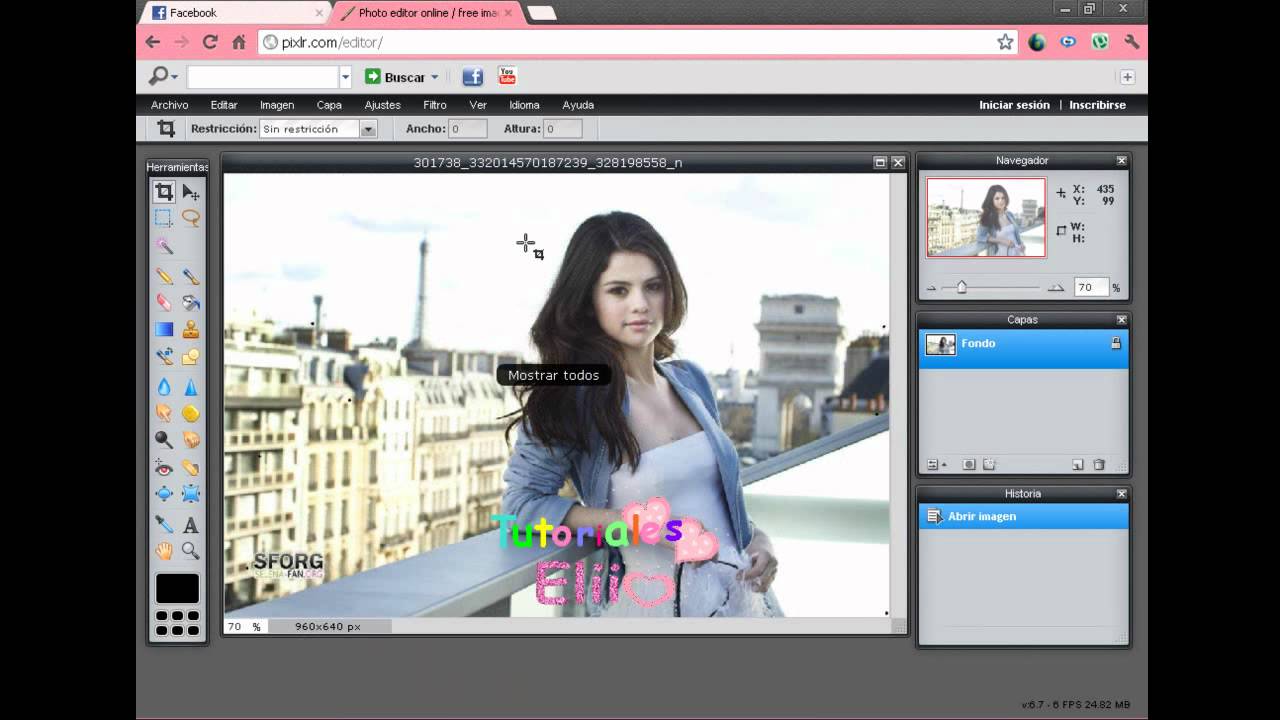1280x720 pixels.
Task: Select the Abrir imagen history entry
Action: pyautogui.click(x=1023, y=516)
